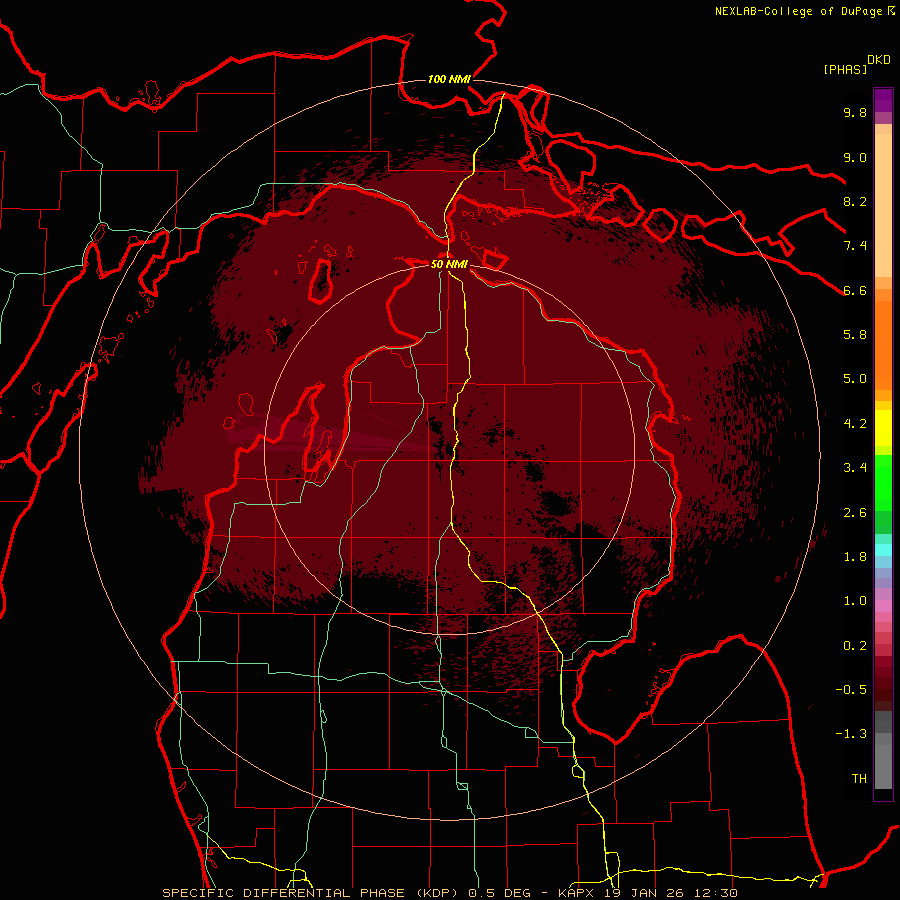
Task: Pick the pink color band of the scale
Action: click(x=883, y=605)
